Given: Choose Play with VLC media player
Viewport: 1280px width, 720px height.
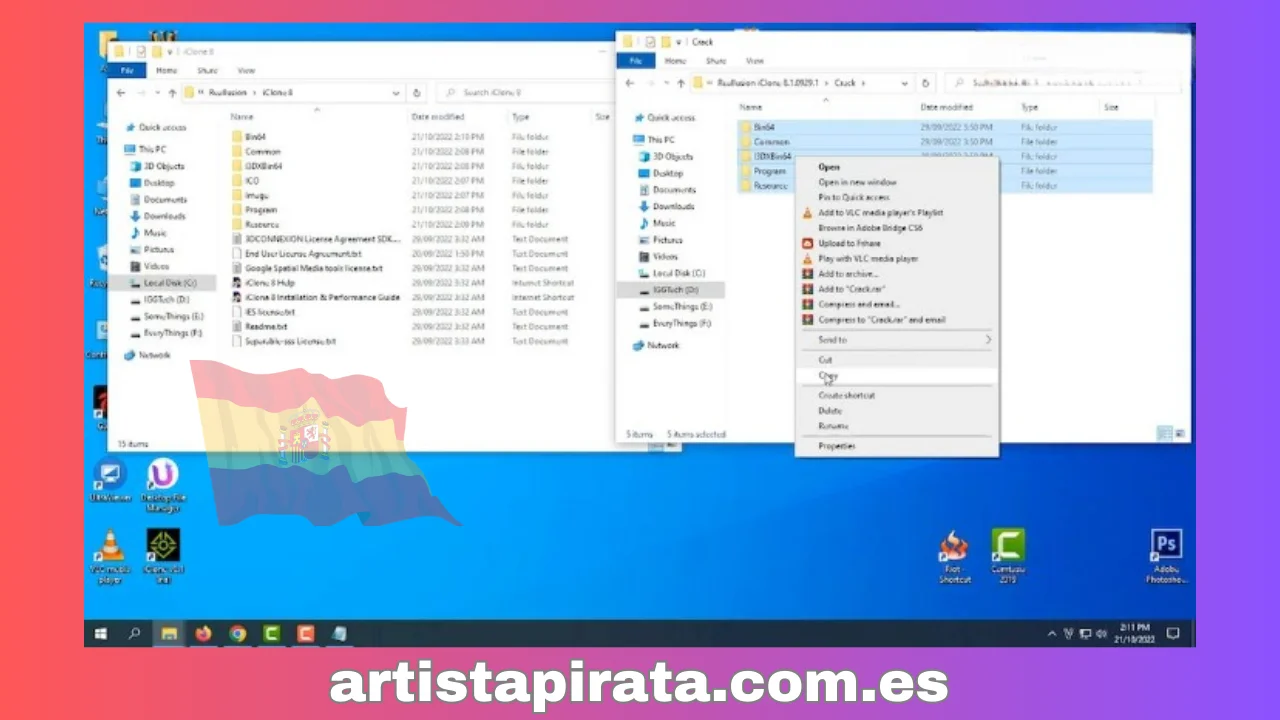Looking at the screenshot, I should click(x=898, y=259).
